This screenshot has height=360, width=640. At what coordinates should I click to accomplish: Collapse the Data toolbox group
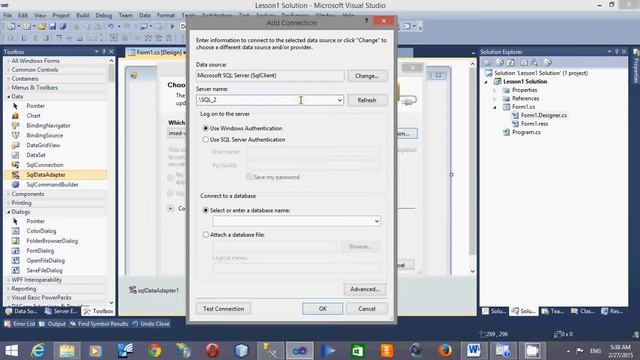pyautogui.click(x=9, y=97)
